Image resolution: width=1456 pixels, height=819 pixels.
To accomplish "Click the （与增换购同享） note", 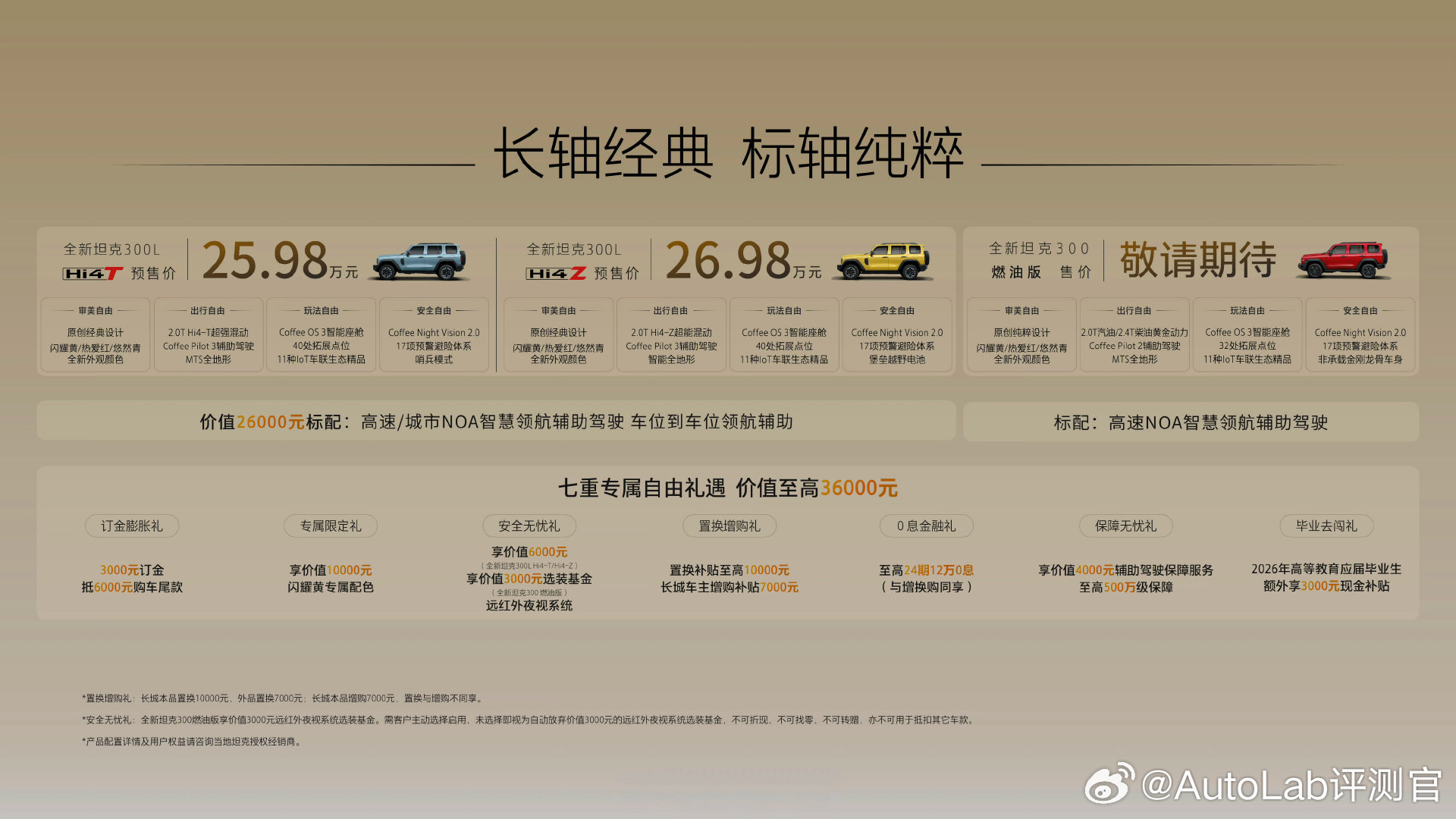I will pos(927,588).
